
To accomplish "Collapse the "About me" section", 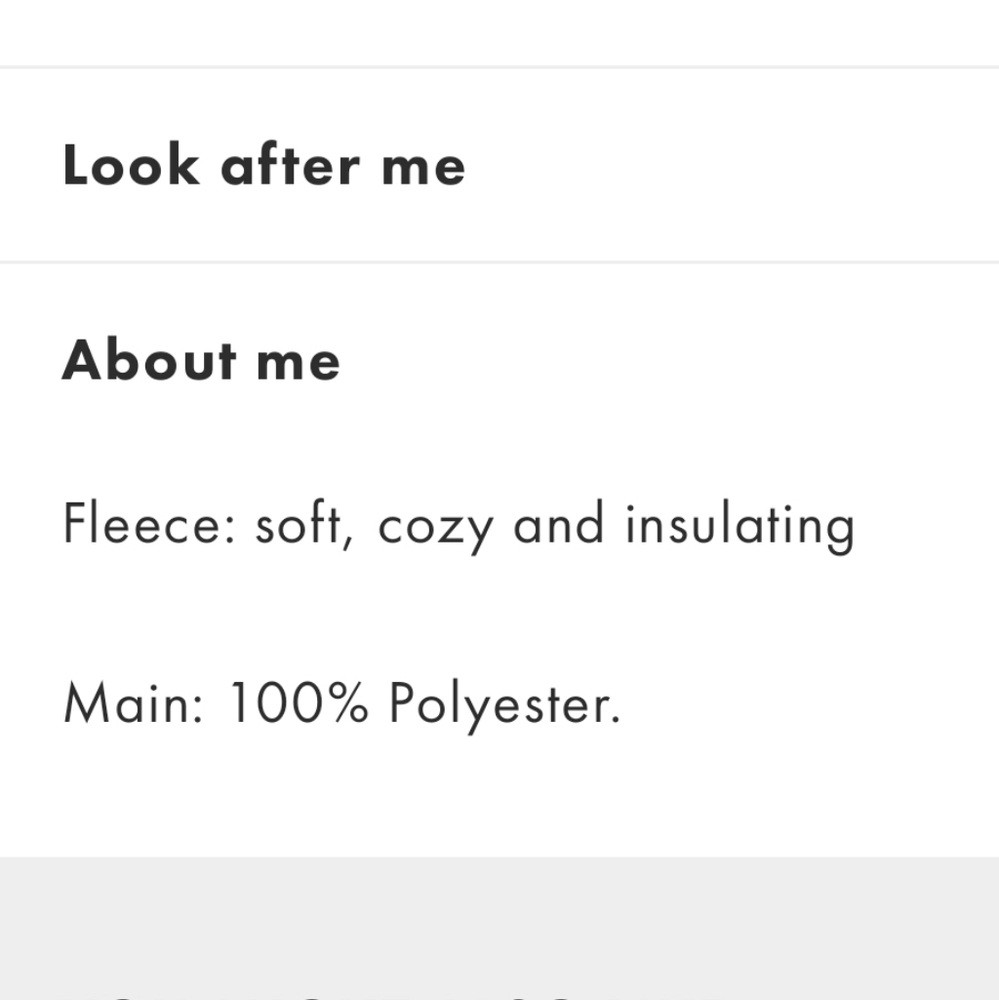I will [x=201, y=360].
